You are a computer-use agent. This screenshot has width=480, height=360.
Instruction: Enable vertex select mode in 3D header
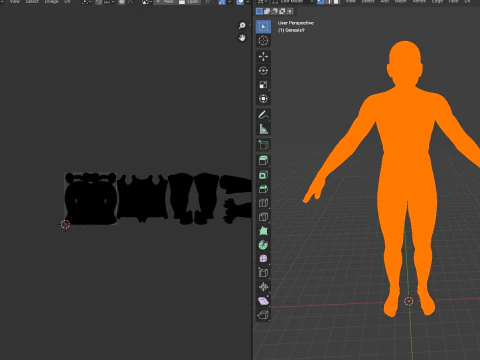(320, 2)
